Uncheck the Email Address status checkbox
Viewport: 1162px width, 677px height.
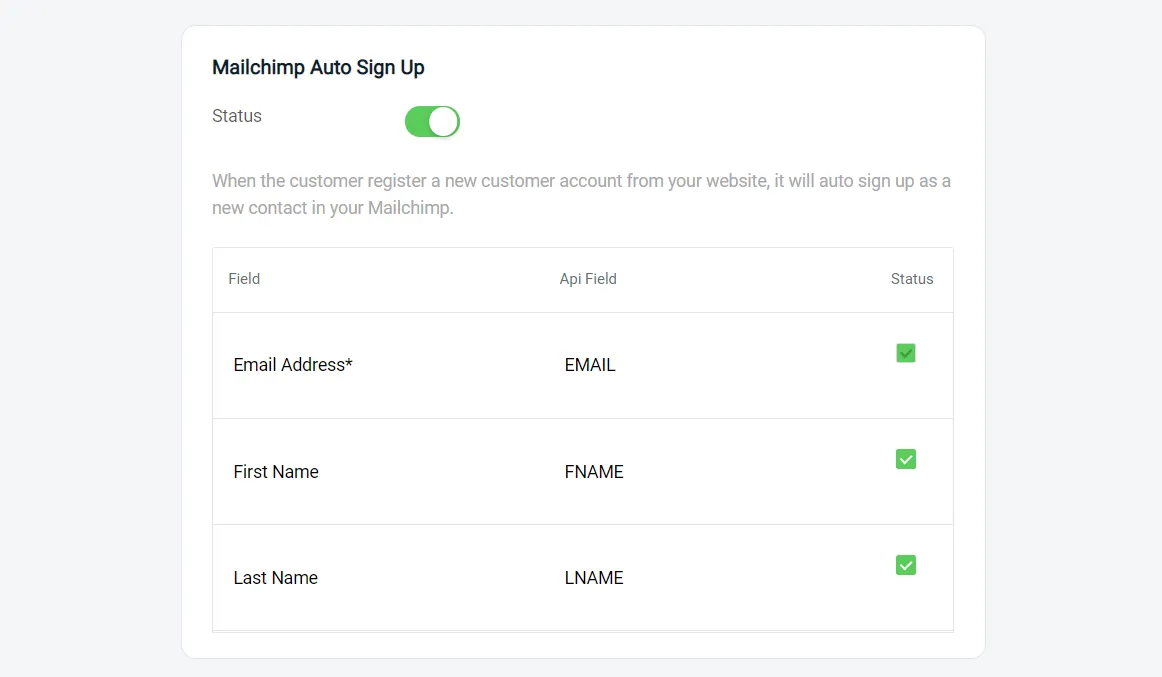tap(905, 353)
